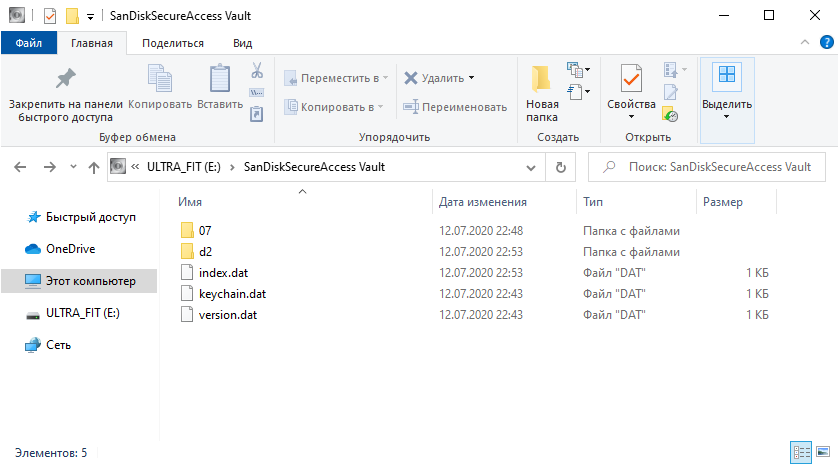
Task: Refresh the folder view
Action: point(561,167)
